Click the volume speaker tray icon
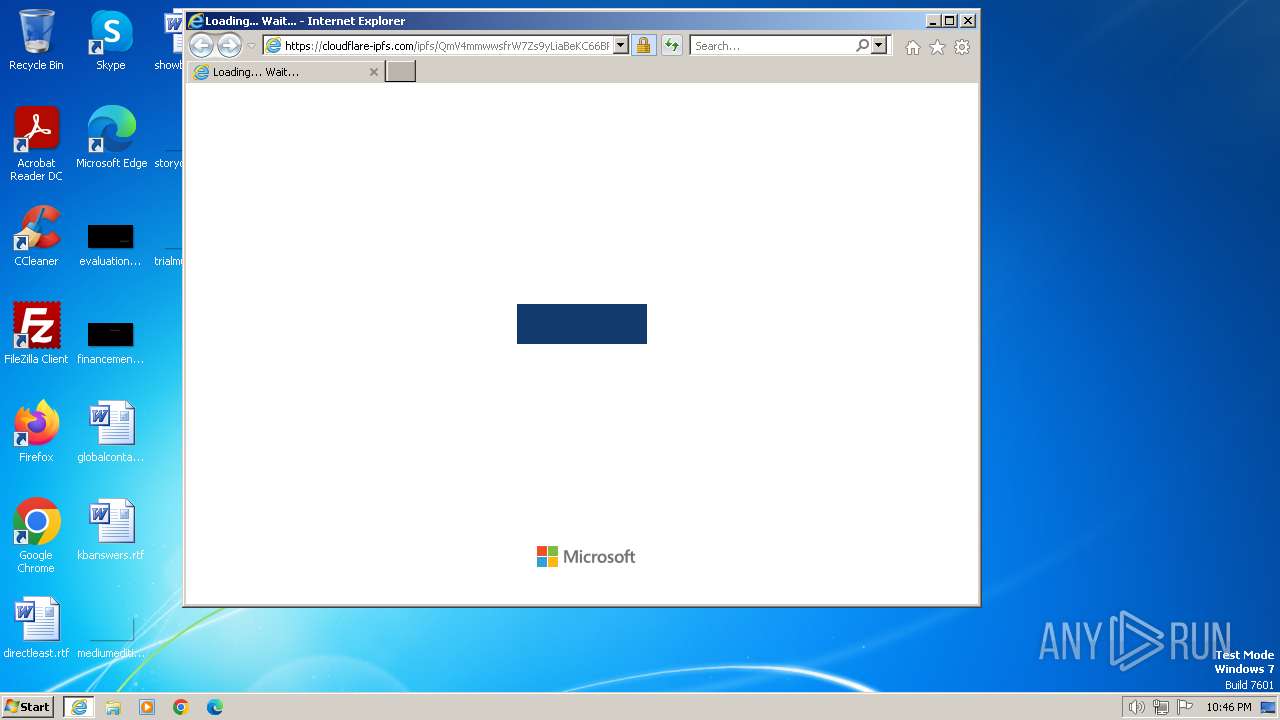Screen dimensions: 1280x720 coord(1136,707)
